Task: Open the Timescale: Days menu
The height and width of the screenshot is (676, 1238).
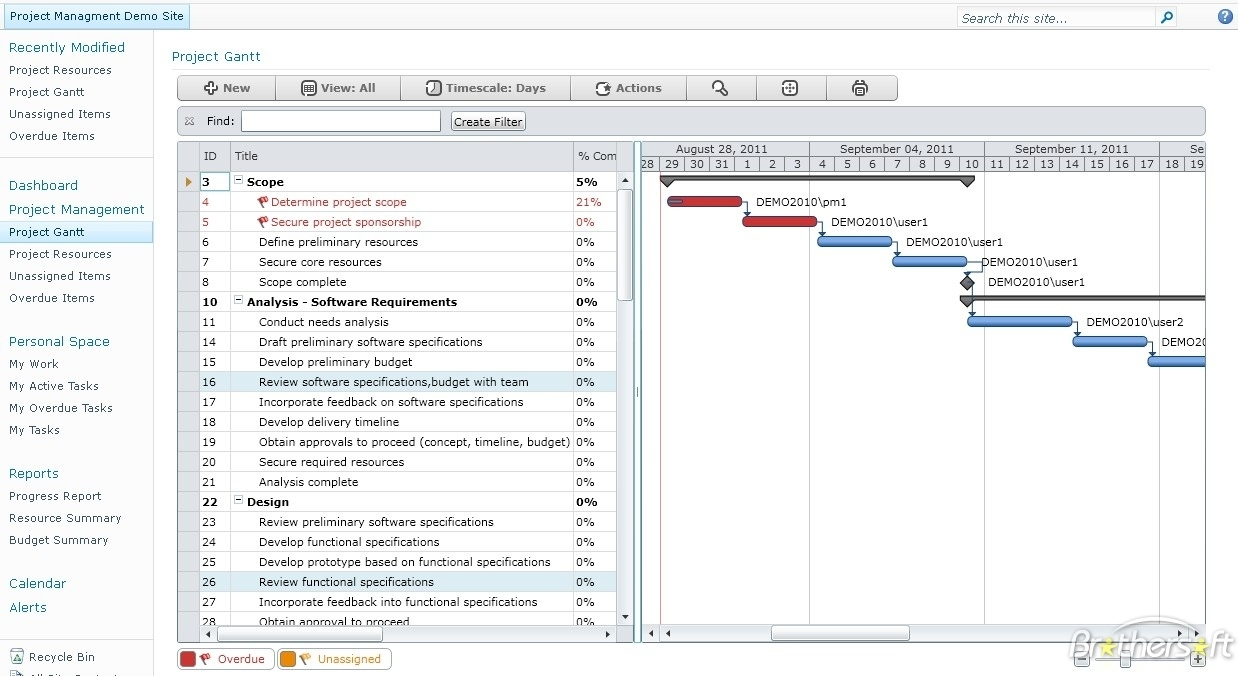Action: point(485,88)
